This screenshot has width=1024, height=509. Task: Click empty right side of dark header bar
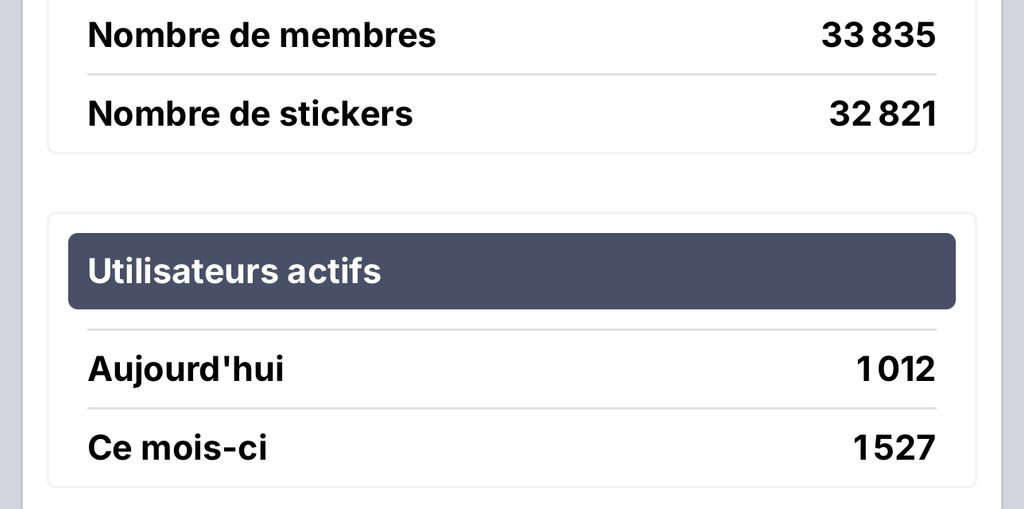click(700, 271)
